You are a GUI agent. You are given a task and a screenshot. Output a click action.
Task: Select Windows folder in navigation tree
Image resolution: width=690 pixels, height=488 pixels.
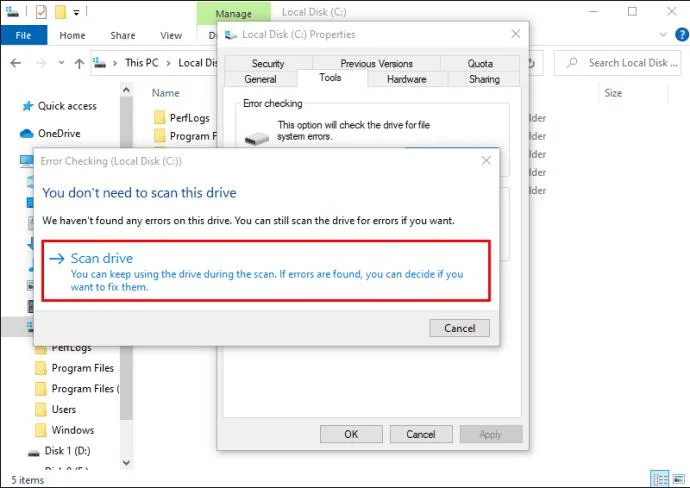(x=73, y=430)
